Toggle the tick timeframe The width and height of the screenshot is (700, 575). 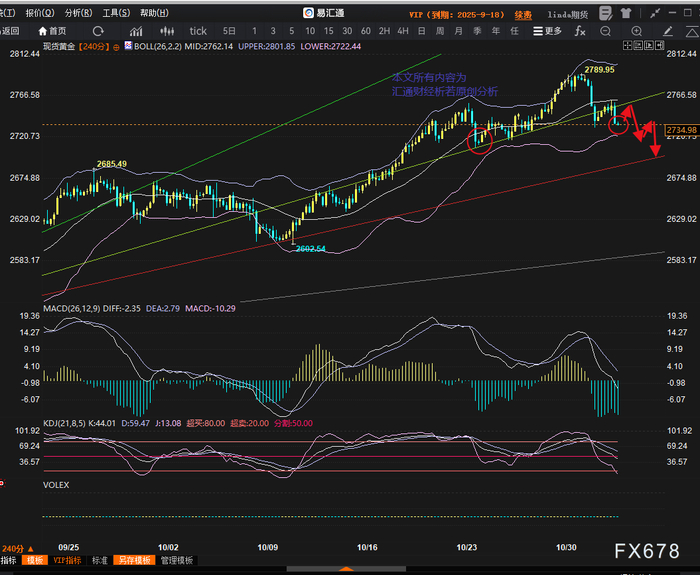[x=199, y=31]
